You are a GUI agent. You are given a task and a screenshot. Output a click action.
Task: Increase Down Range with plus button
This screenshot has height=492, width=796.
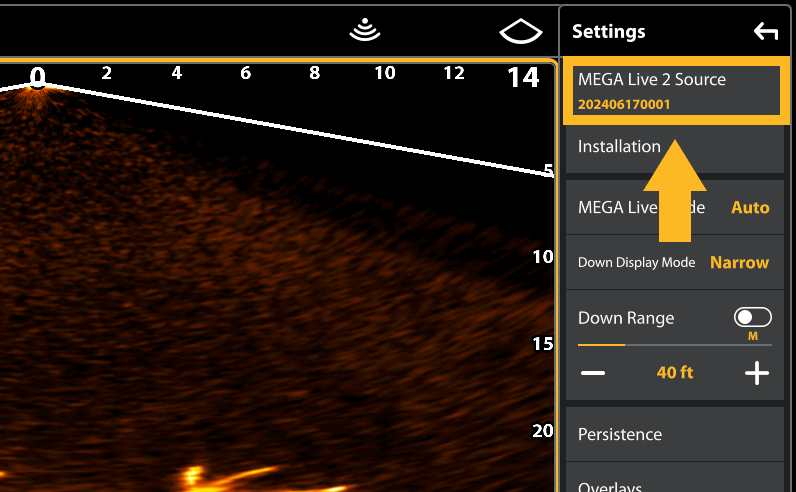click(x=757, y=373)
